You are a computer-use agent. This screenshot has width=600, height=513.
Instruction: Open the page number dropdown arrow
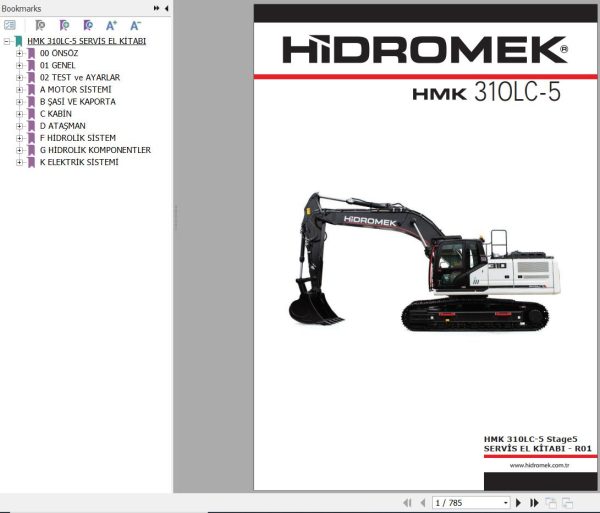pos(506,503)
